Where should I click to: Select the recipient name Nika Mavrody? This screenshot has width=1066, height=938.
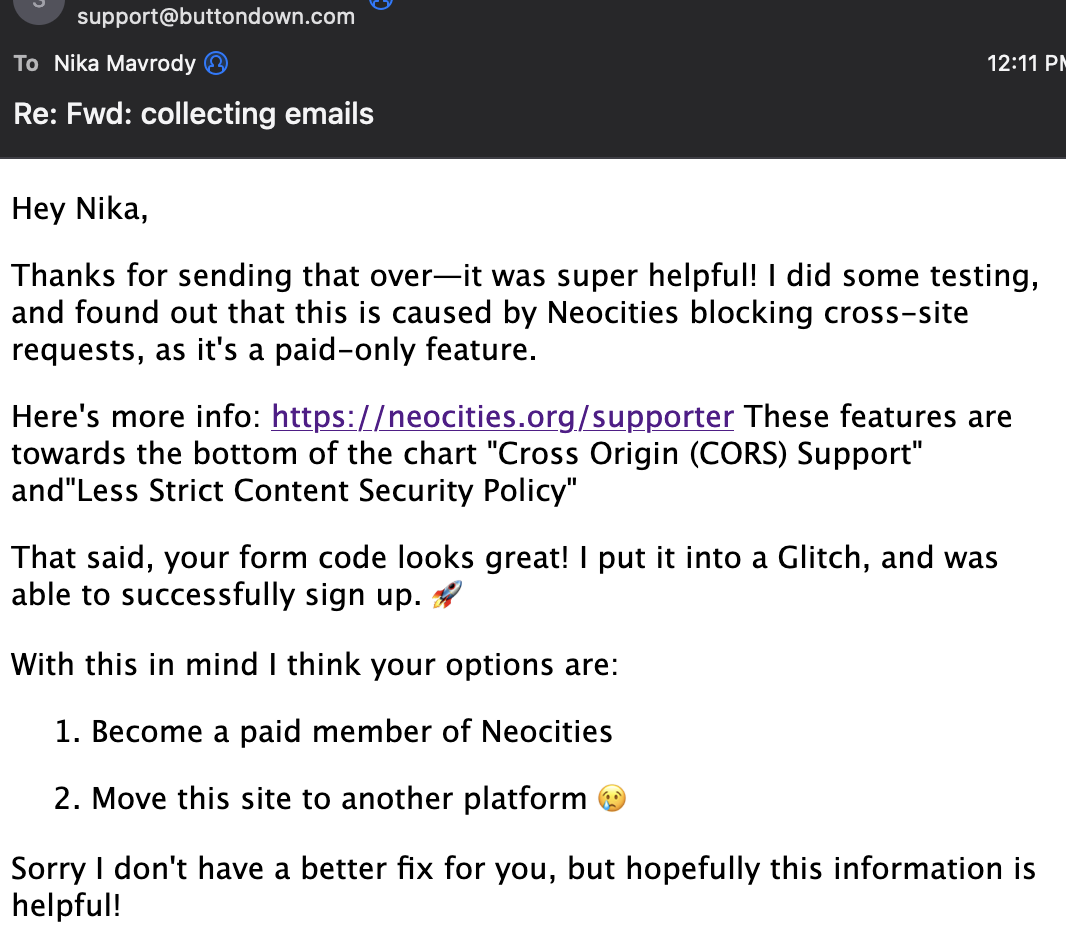coord(124,64)
